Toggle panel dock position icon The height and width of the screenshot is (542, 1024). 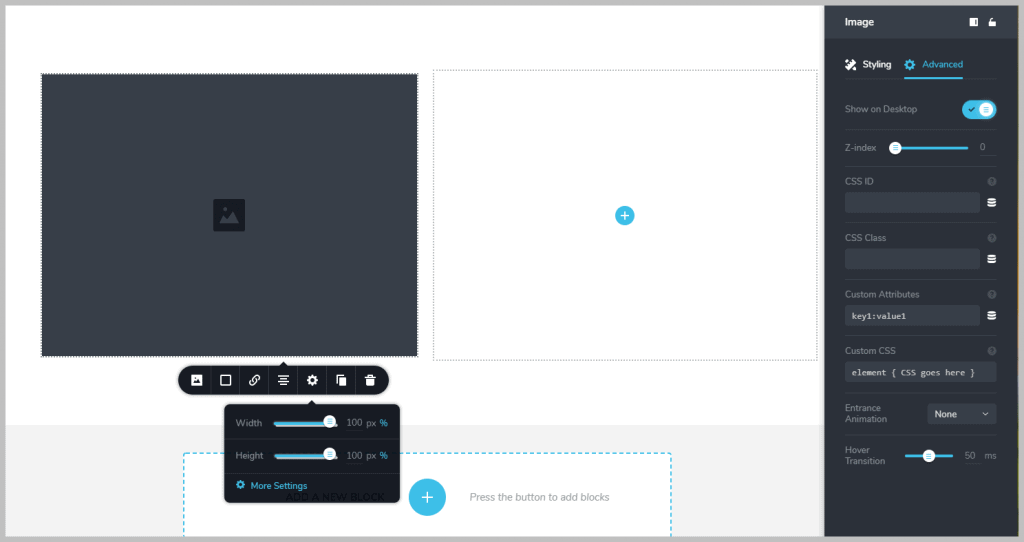(x=974, y=22)
